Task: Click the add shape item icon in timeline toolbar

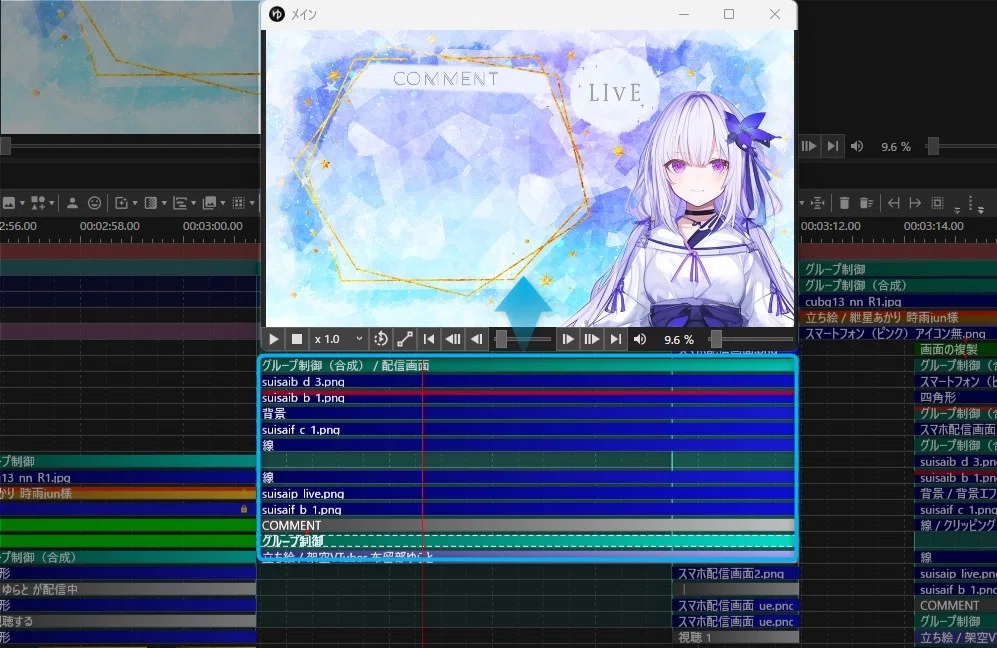Action: click(x=38, y=203)
